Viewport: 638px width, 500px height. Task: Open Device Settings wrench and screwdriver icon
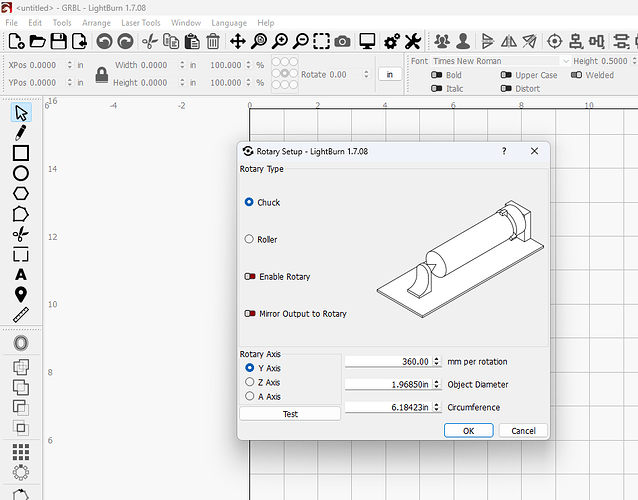pyautogui.click(x=413, y=41)
